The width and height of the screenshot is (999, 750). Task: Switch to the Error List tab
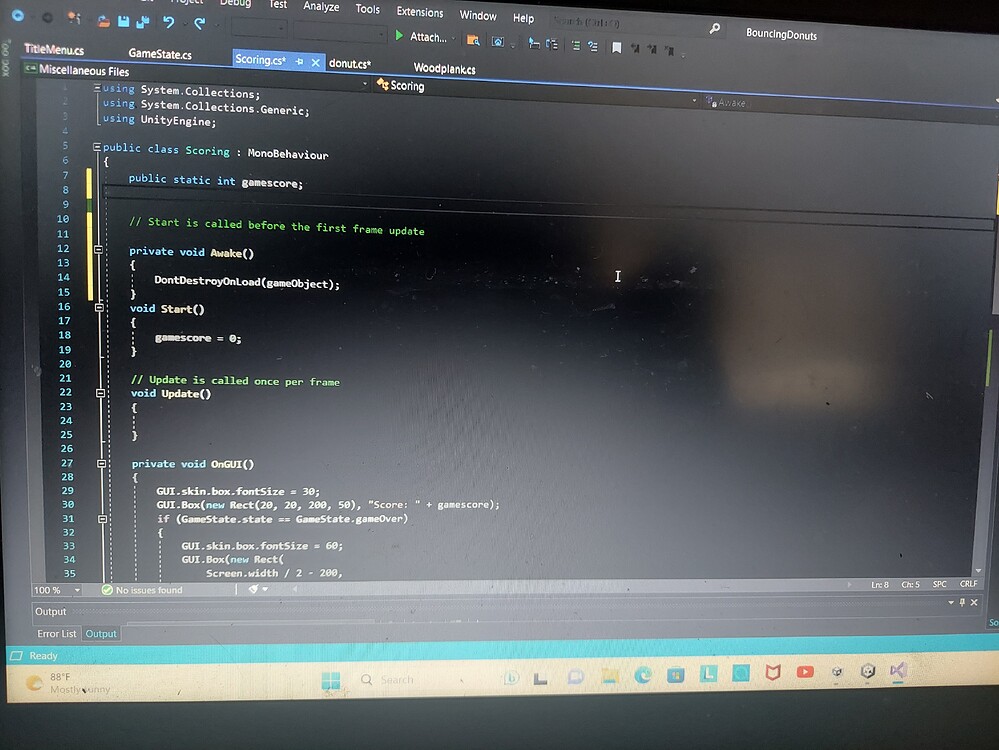pos(57,633)
